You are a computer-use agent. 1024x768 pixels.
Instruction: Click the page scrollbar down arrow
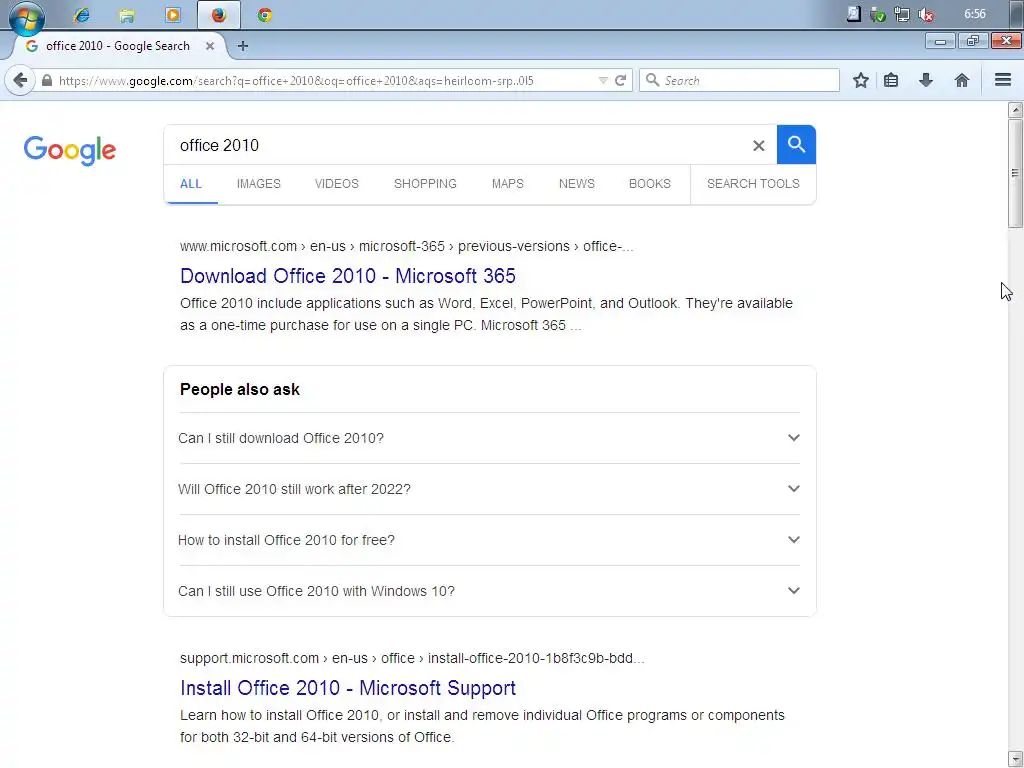1015,759
